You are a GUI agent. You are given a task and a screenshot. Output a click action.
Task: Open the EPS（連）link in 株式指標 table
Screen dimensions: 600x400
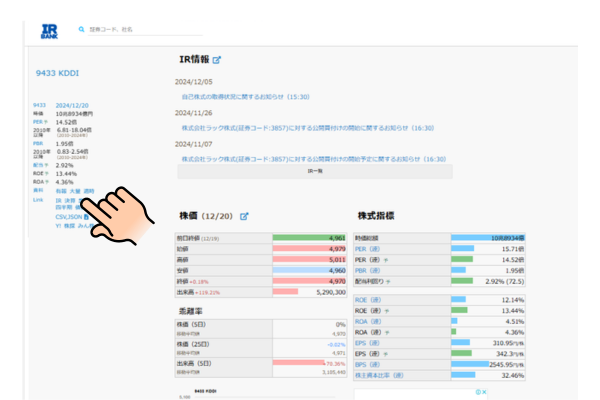point(367,343)
